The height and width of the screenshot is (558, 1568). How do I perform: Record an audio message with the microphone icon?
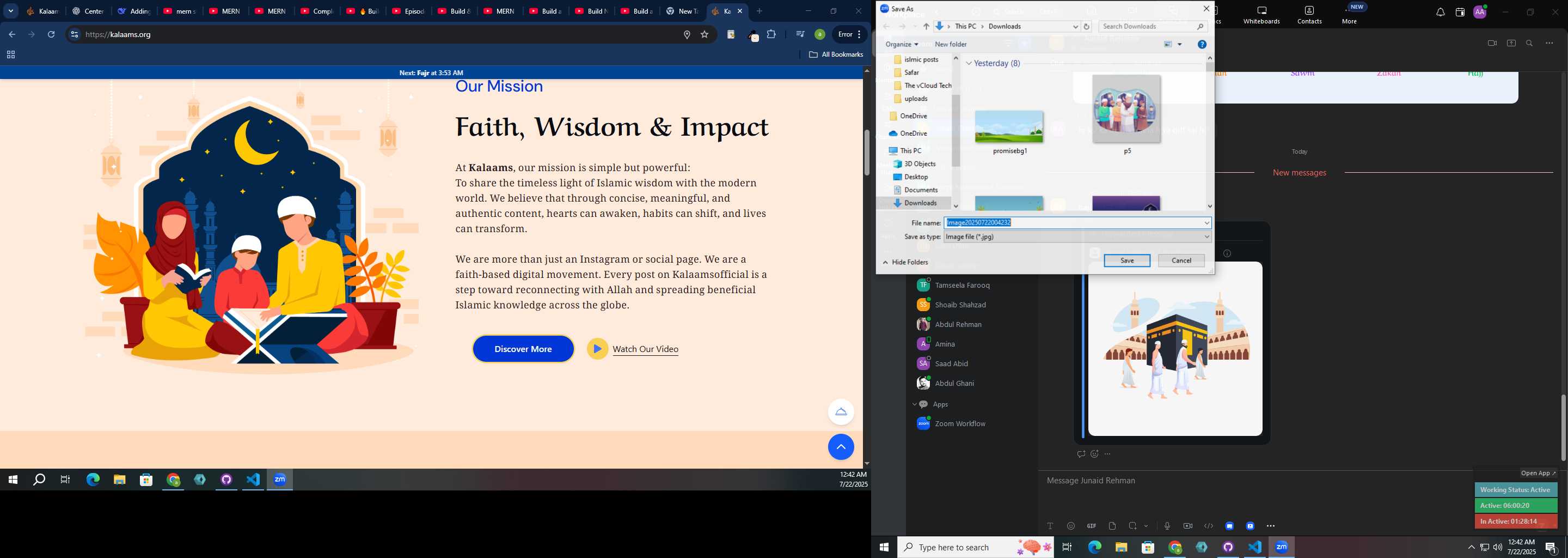coord(1167,526)
